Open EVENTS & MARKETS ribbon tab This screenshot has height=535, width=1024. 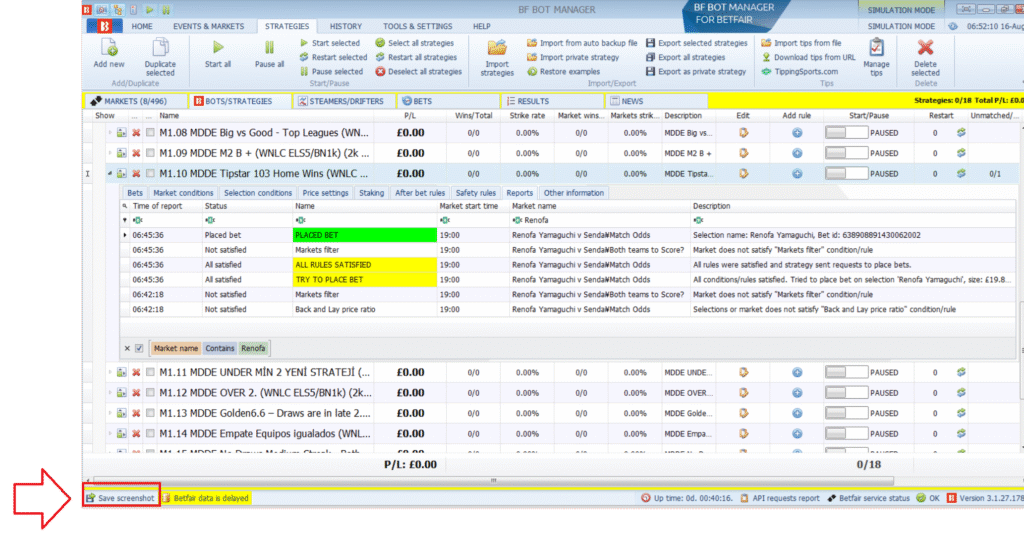(x=208, y=27)
